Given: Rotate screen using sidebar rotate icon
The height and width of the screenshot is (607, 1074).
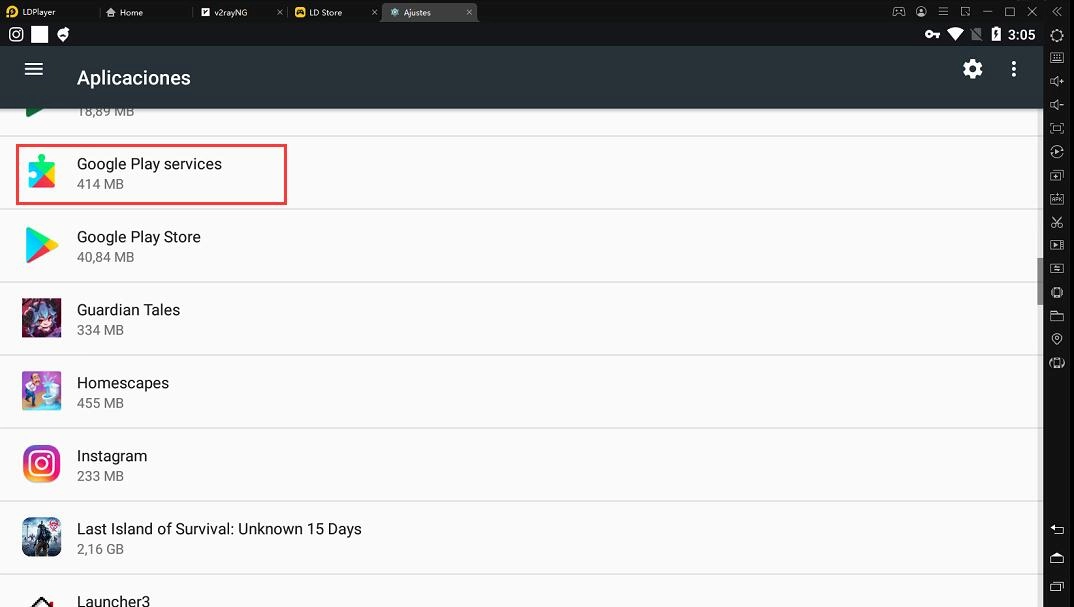Looking at the screenshot, I should click(x=1057, y=362).
